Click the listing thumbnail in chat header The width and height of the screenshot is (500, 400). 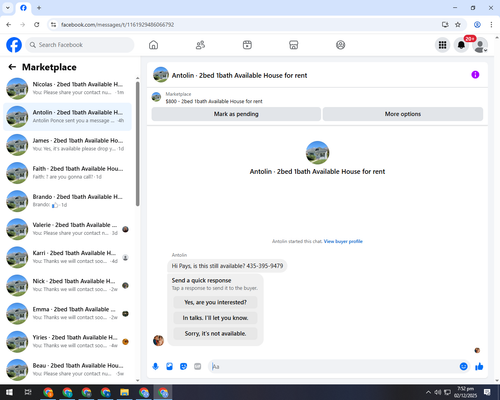pyautogui.click(x=161, y=75)
